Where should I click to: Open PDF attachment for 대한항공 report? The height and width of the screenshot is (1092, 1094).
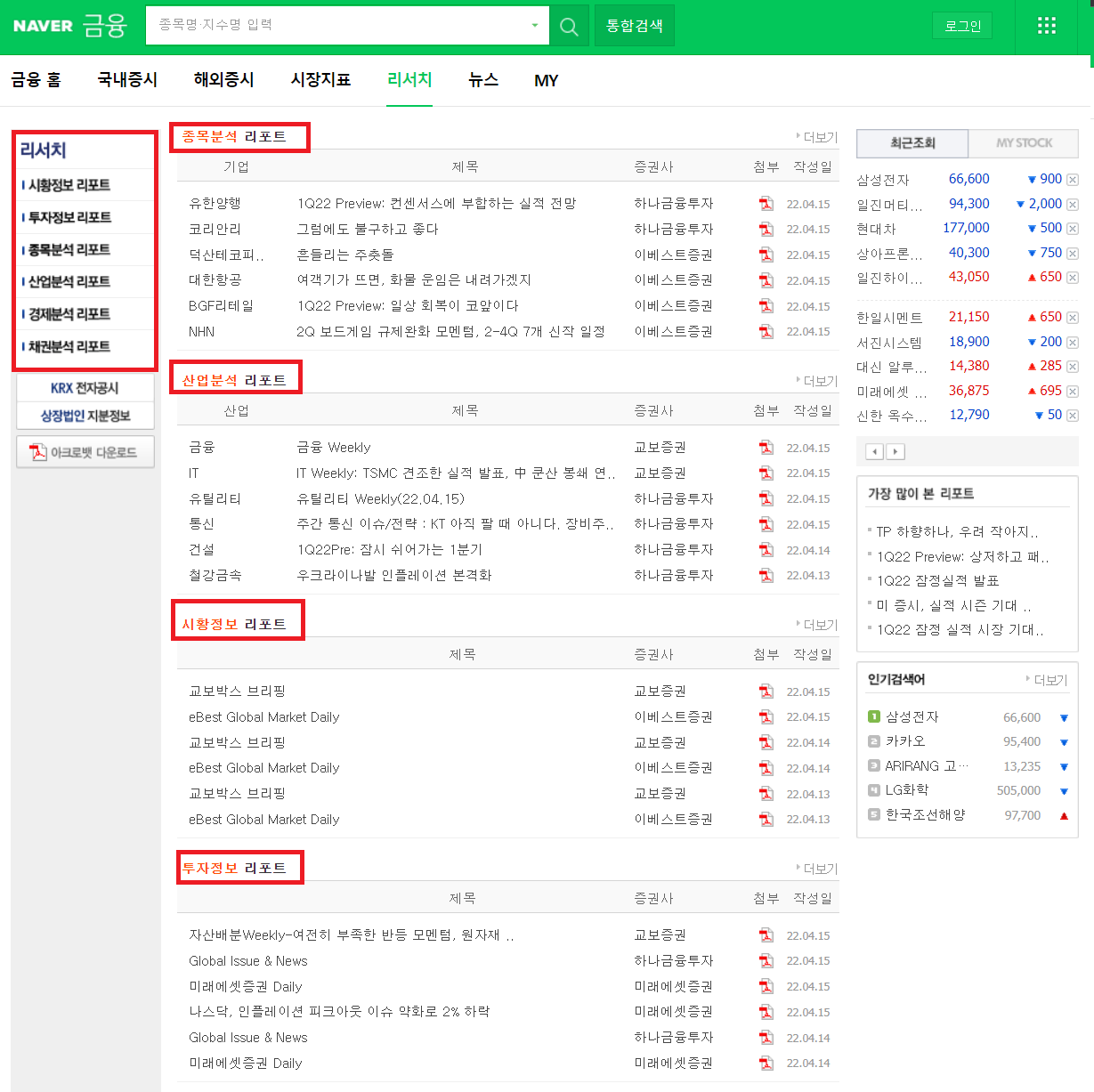point(766,280)
